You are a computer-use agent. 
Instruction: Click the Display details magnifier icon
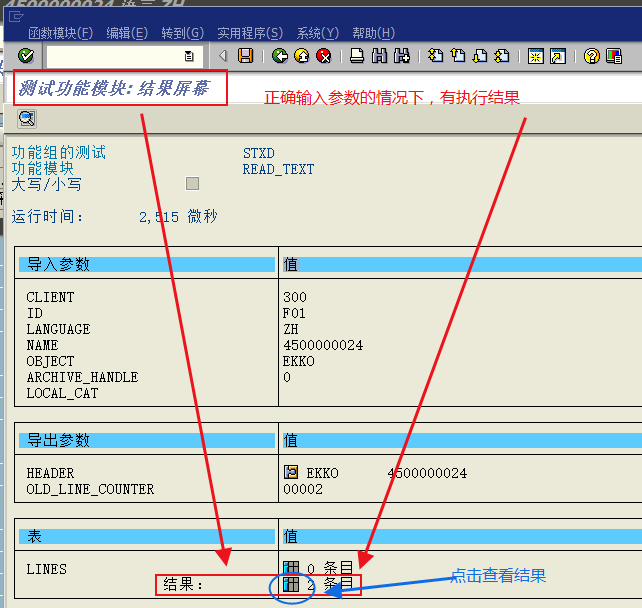[27, 119]
